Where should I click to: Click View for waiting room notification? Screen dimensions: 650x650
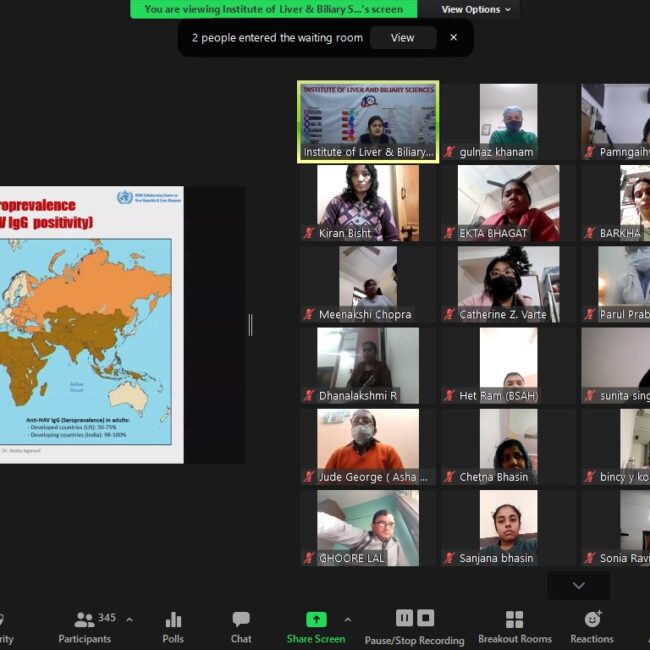pos(402,38)
